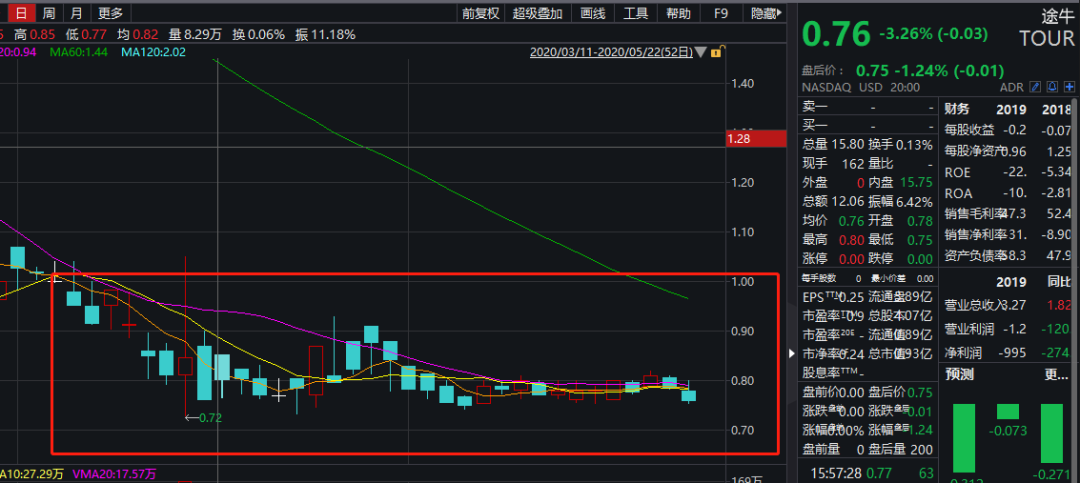The height and width of the screenshot is (483, 1080).
Task: Select the 月 monthly chart tab
Action: (76, 13)
